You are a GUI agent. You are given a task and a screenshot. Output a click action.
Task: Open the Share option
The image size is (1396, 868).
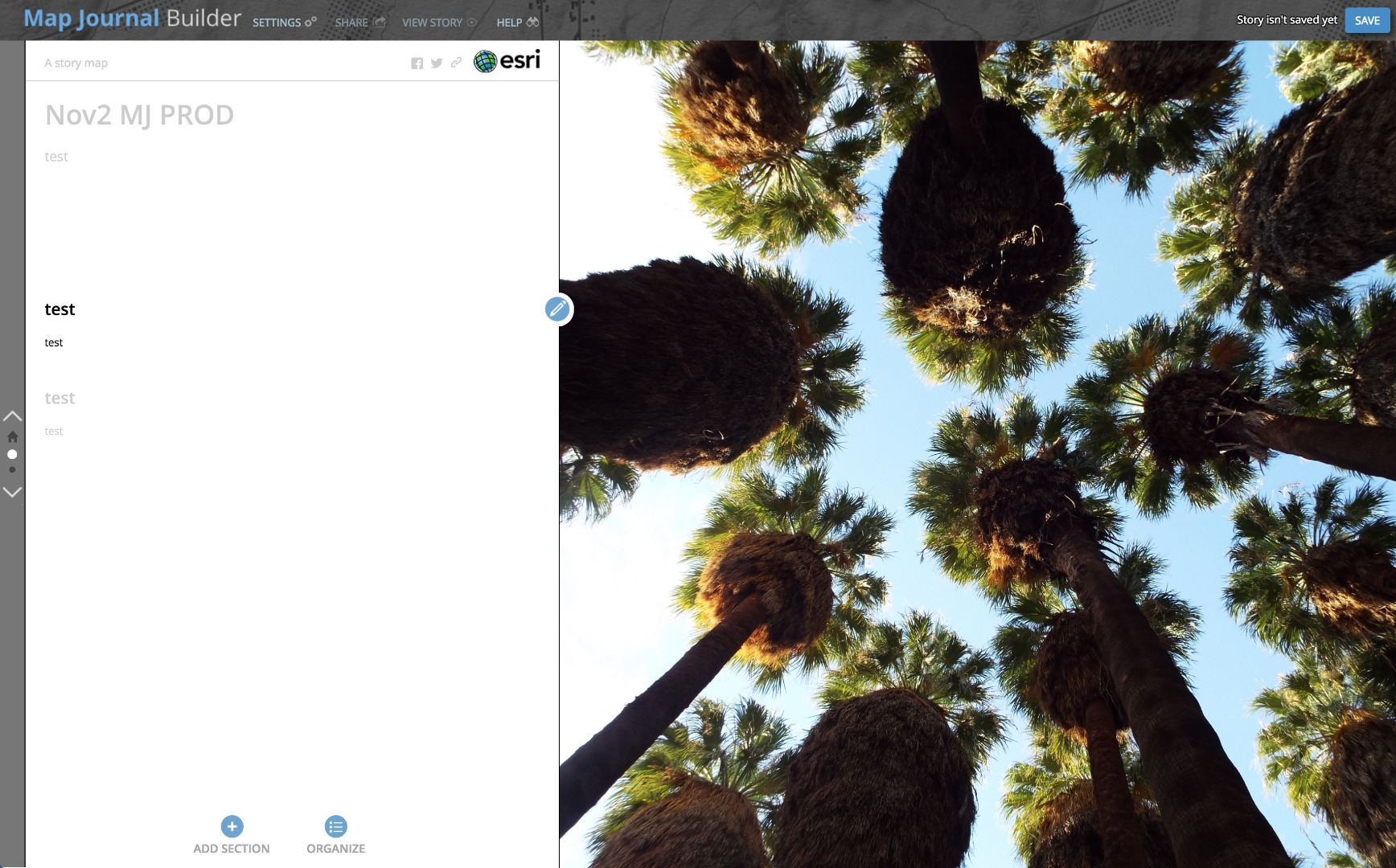point(360,23)
